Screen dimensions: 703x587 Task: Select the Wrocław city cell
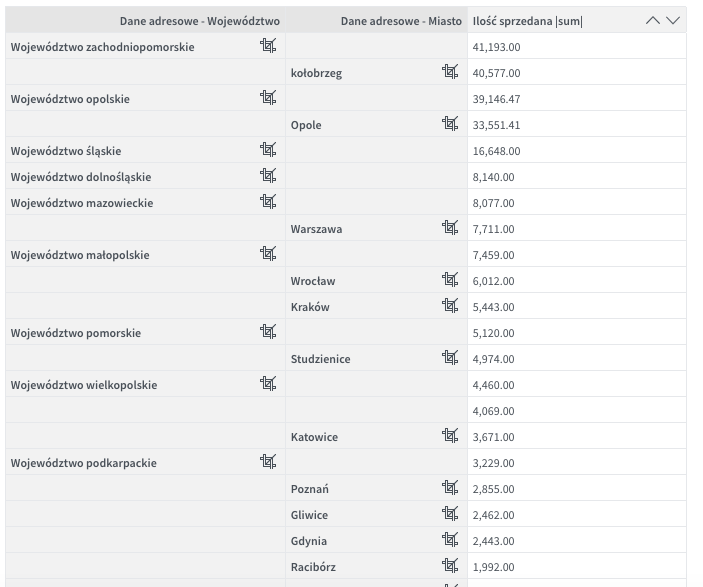(x=313, y=281)
